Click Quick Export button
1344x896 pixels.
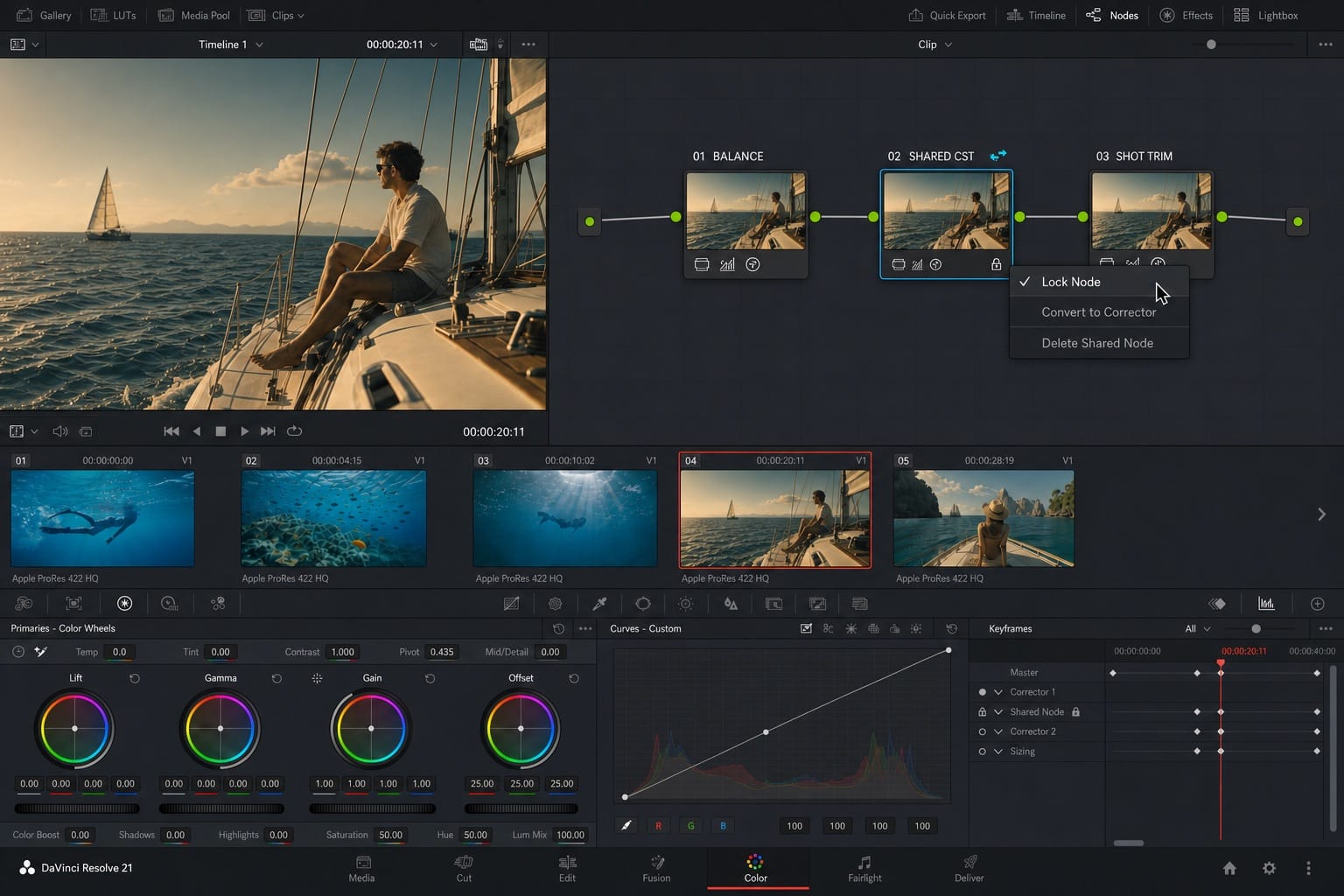[947, 15]
